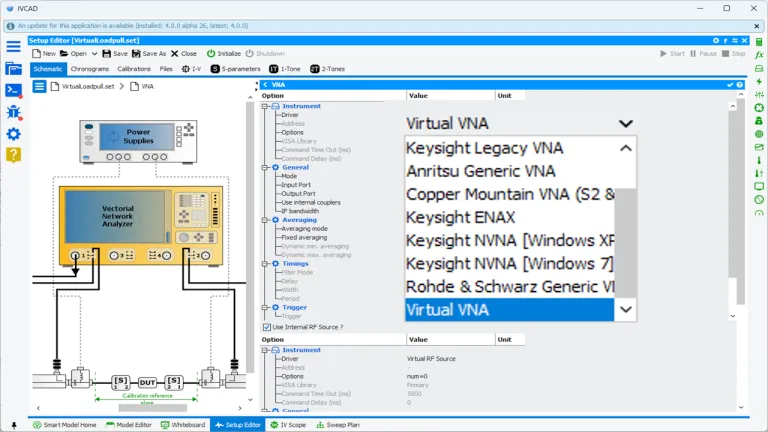Collapse the General tree group
Image resolution: width=768 pixels, height=432 pixels.
tap(265, 168)
